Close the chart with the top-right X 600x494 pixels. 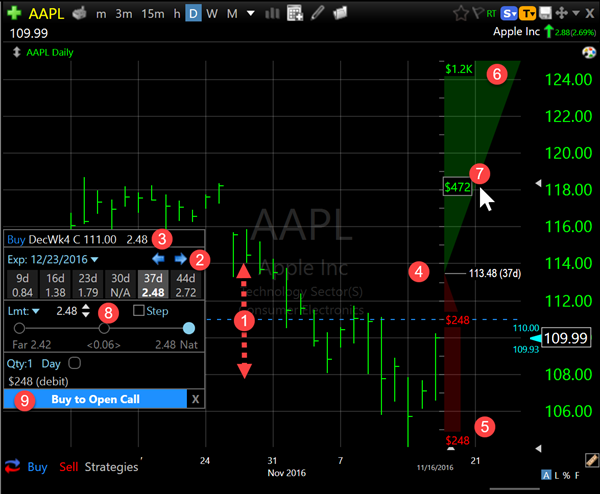coord(590,14)
